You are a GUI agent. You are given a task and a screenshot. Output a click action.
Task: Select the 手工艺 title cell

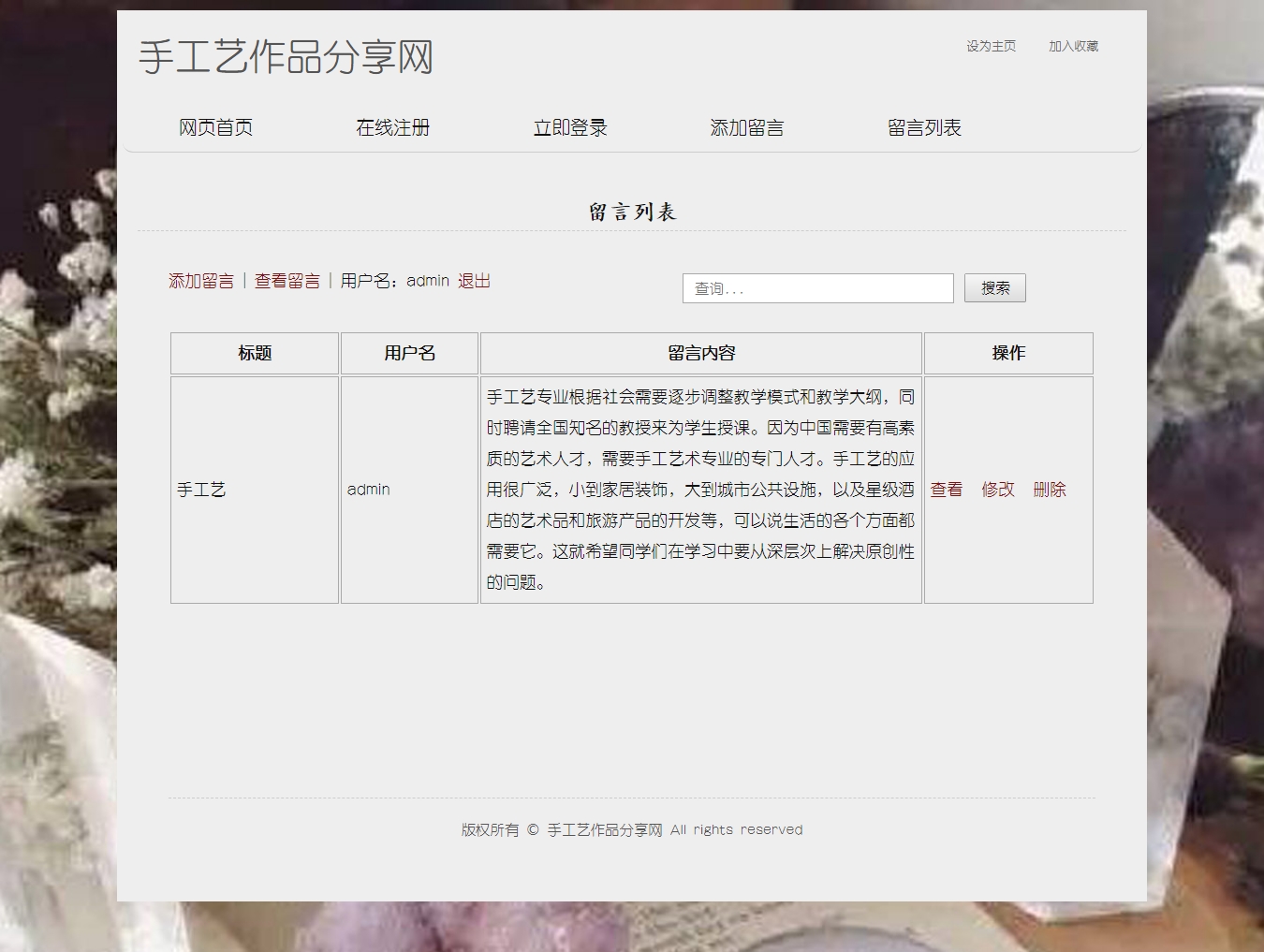pyautogui.click(x=255, y=490)
